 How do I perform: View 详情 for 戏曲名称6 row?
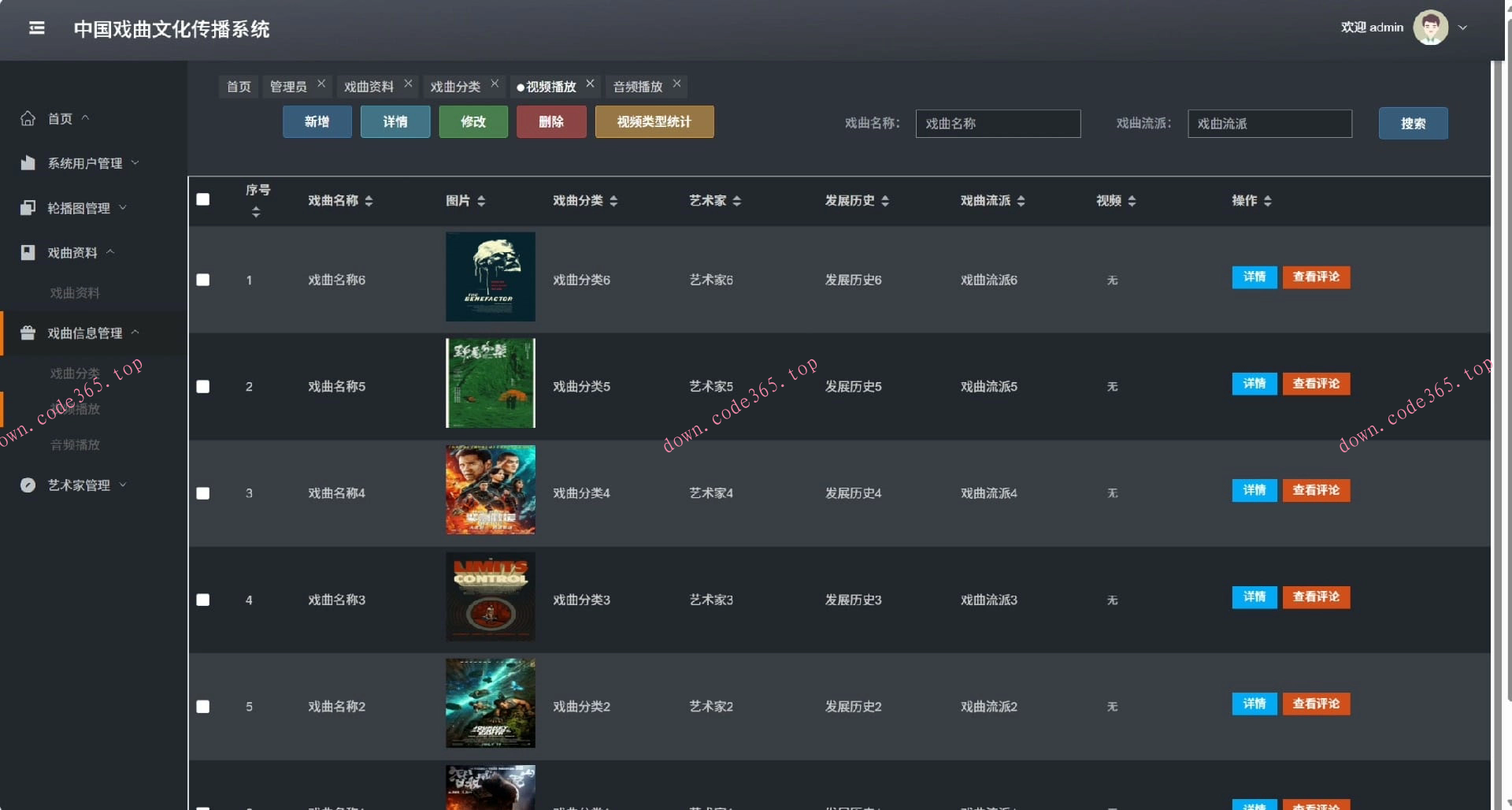(1254, 277)
